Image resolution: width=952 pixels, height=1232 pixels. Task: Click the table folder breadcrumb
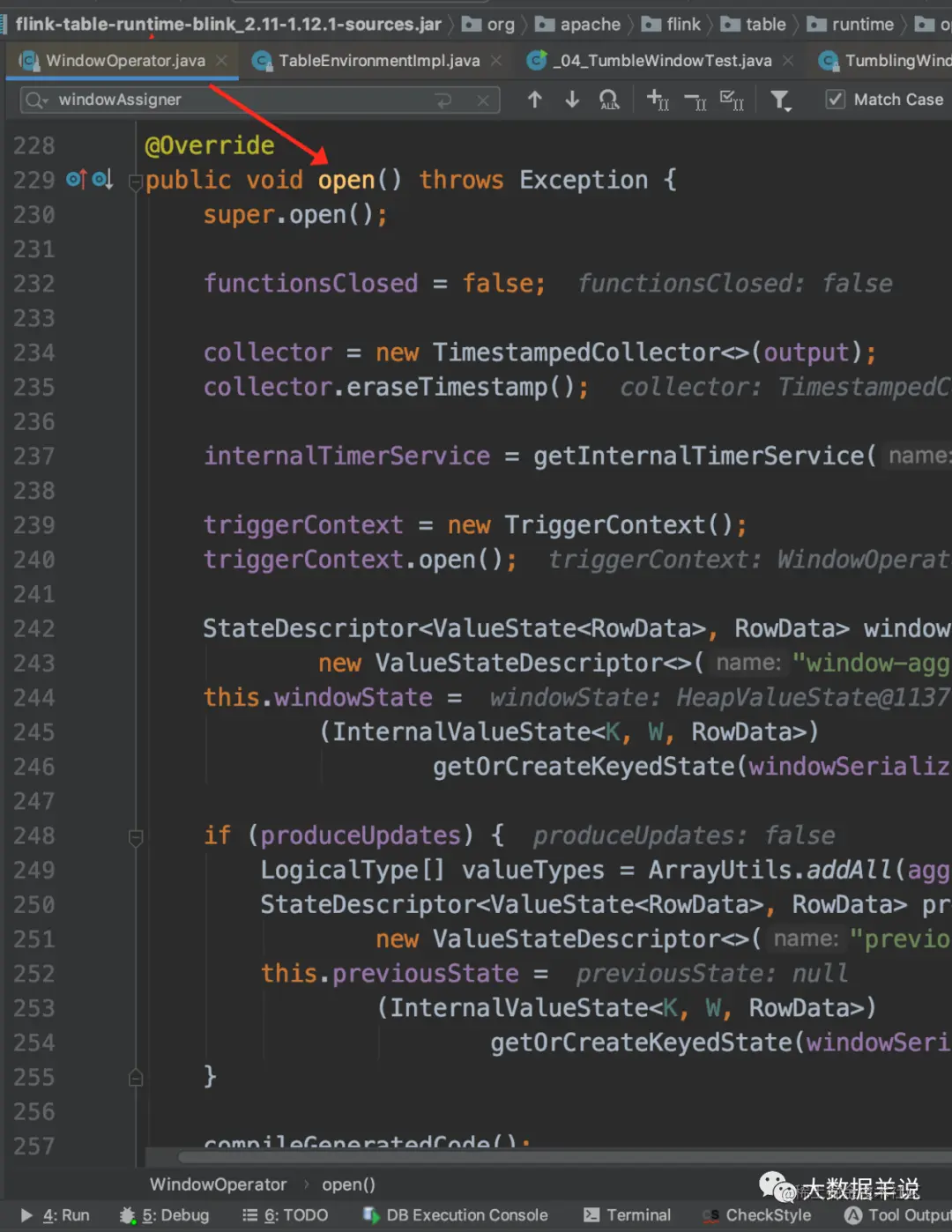(753, 25)
